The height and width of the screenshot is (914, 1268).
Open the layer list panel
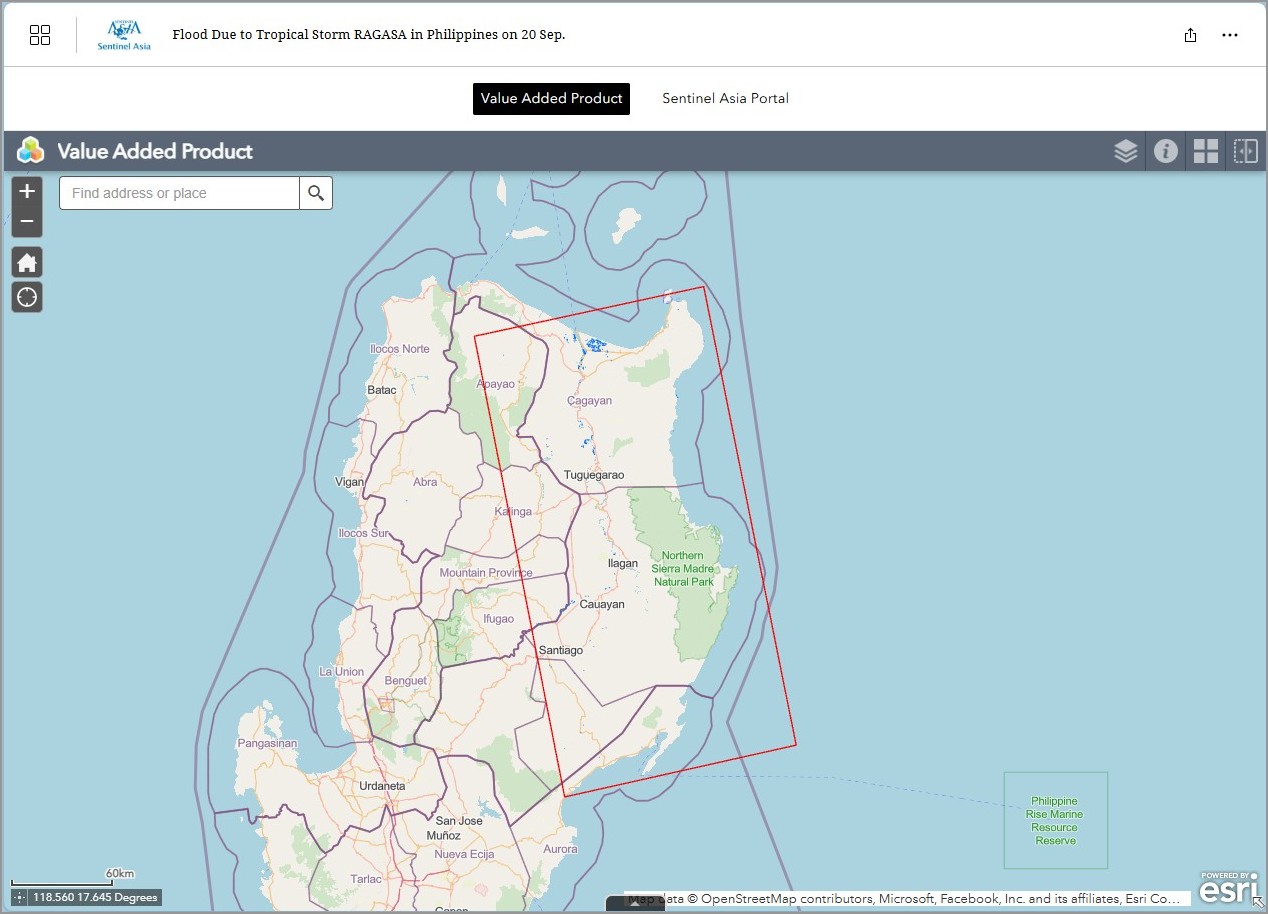[1126, 151]
